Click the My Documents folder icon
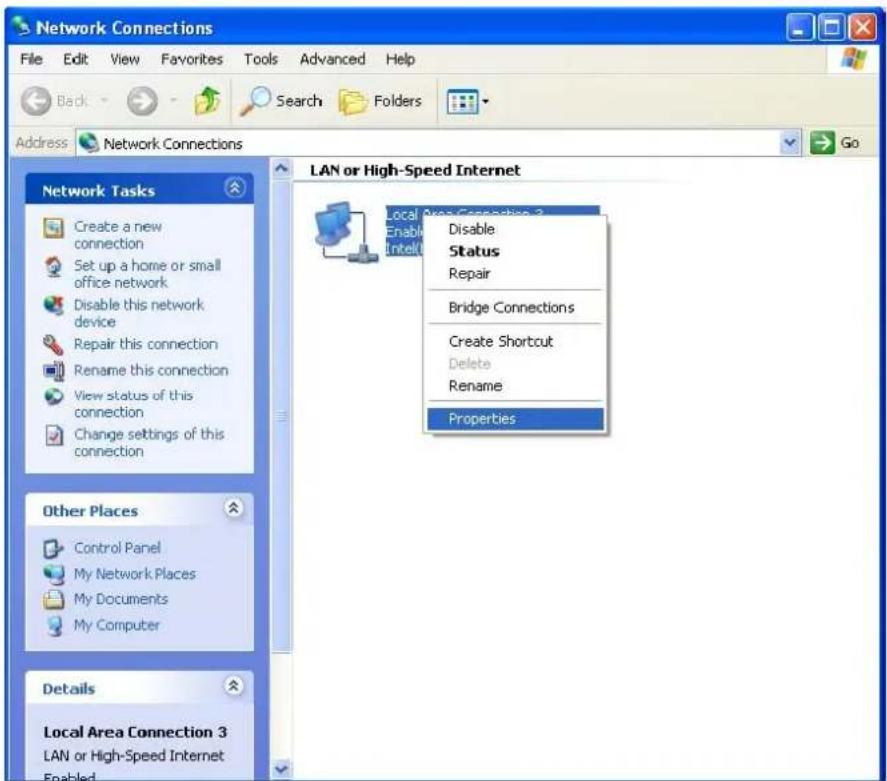Viewport: 887px width, 781px height. point(53,599)
